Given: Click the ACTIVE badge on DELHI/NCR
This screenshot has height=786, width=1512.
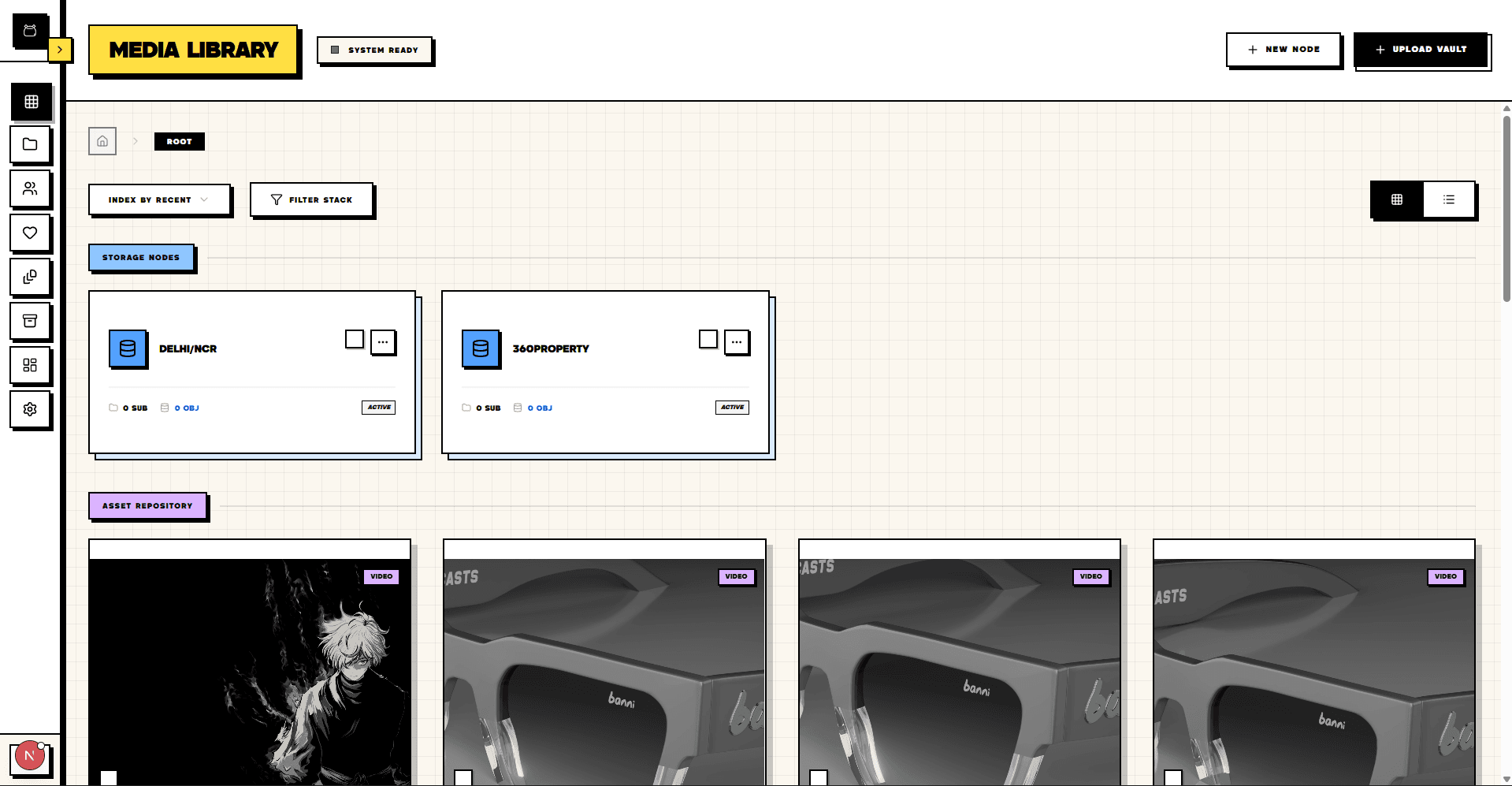Looking at the screenshot, I should click(x=379, y=408).
